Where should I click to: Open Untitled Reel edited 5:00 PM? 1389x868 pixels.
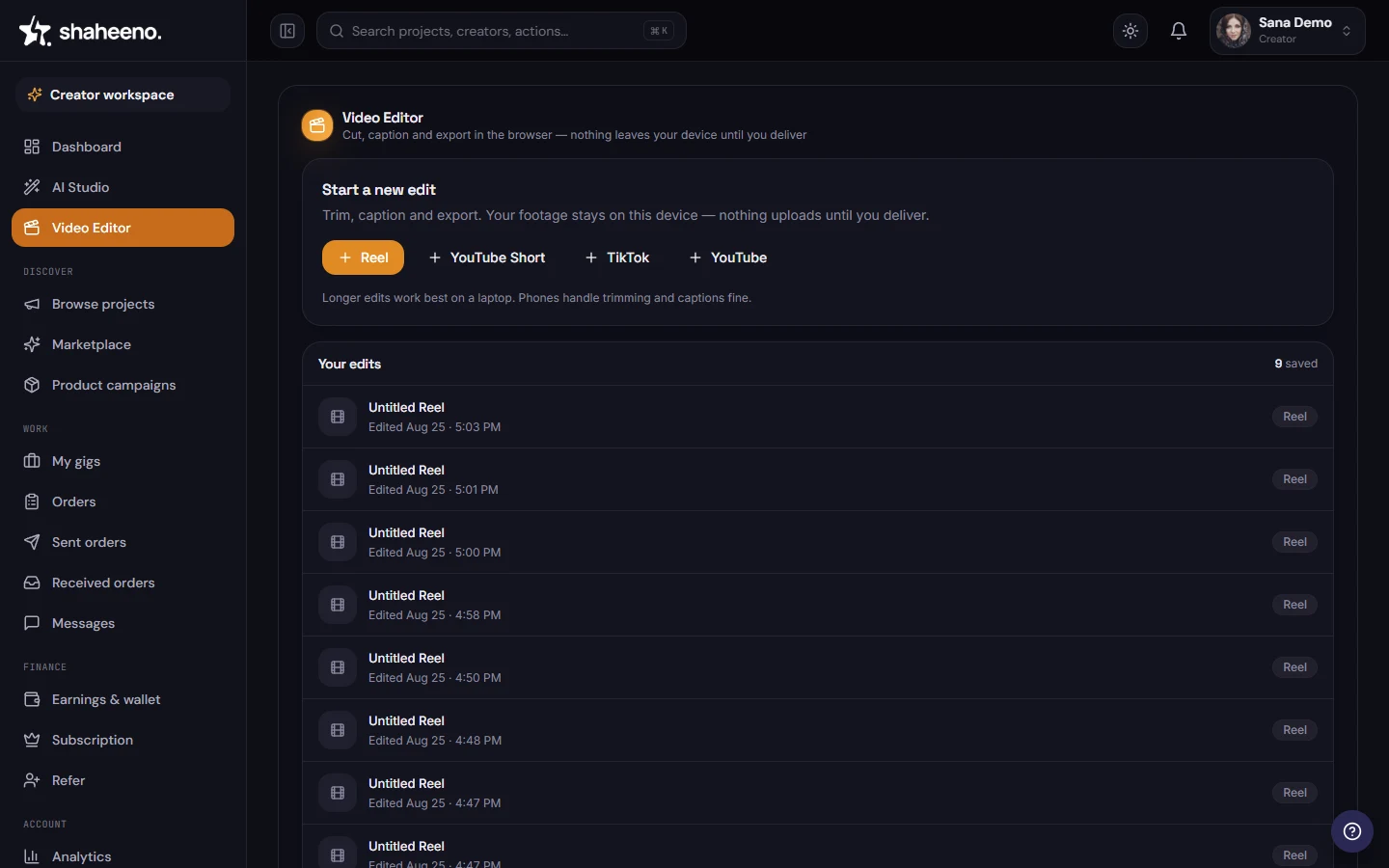[818, 542]
